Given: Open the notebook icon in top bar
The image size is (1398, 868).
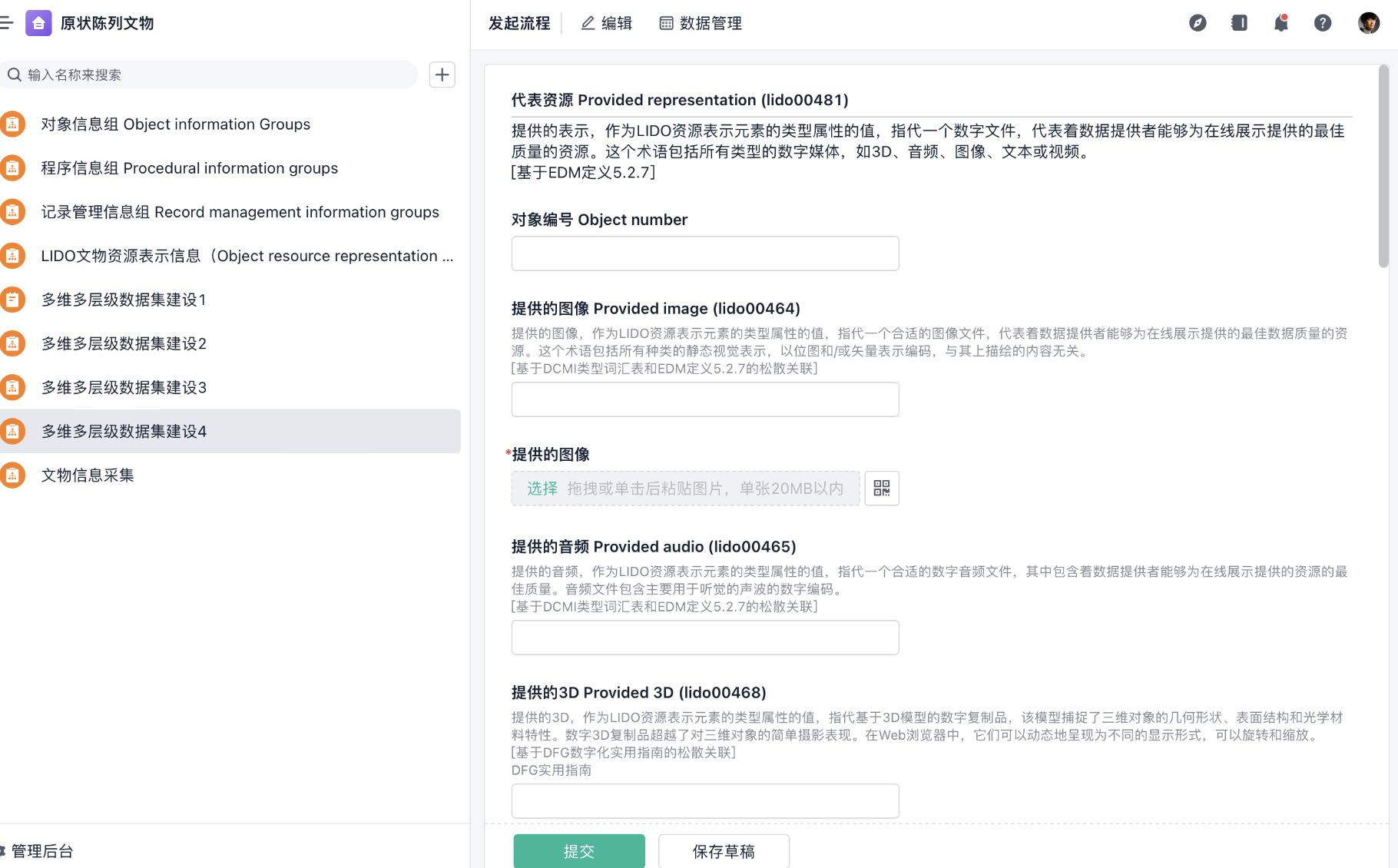Looking at the screenshot, I should click(1239, 23).
